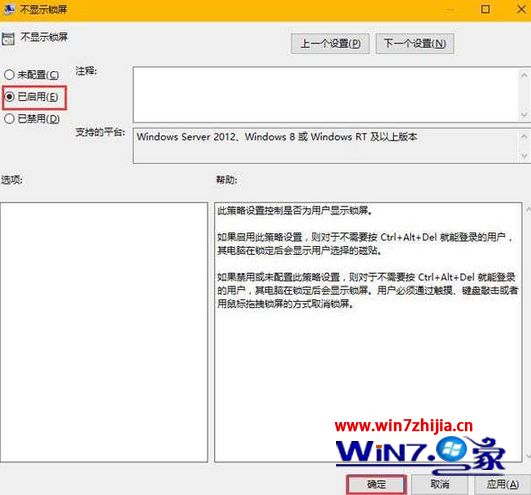The image size is (531, 495).
Task: Select the 未配置(C) radio option
Action: click(9, 74)
